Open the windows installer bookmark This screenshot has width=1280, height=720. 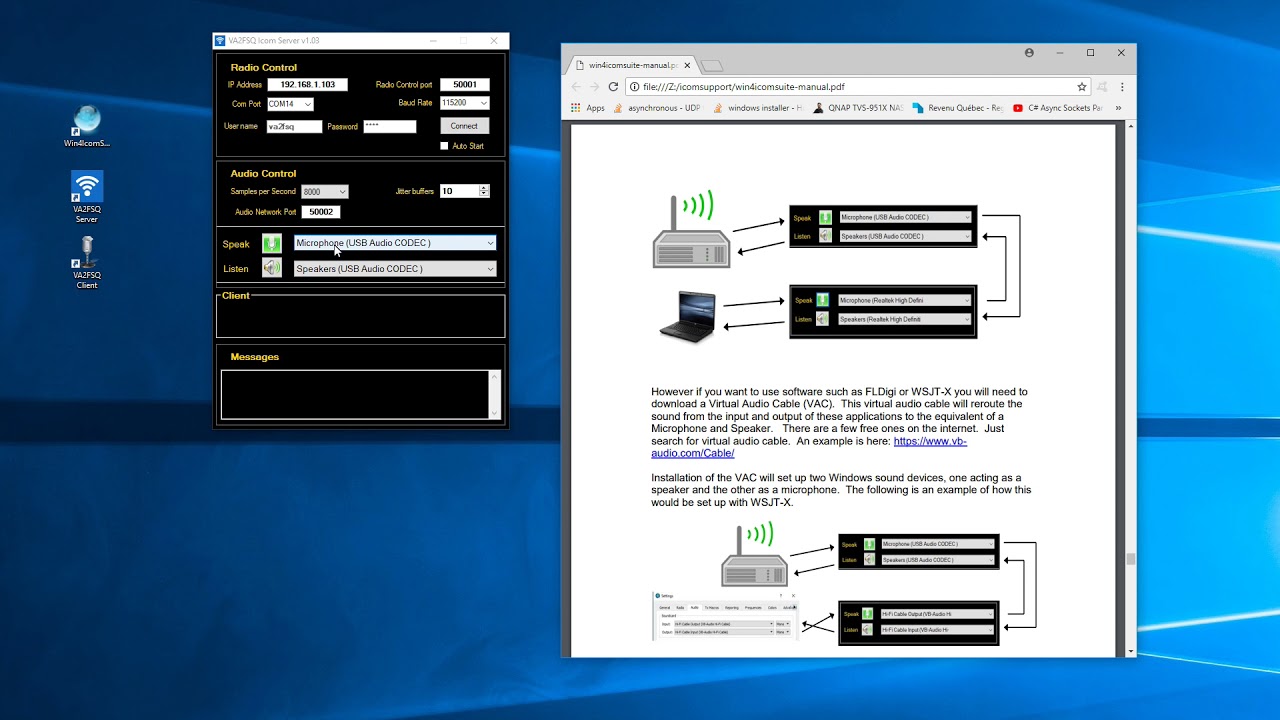[757, 108]
